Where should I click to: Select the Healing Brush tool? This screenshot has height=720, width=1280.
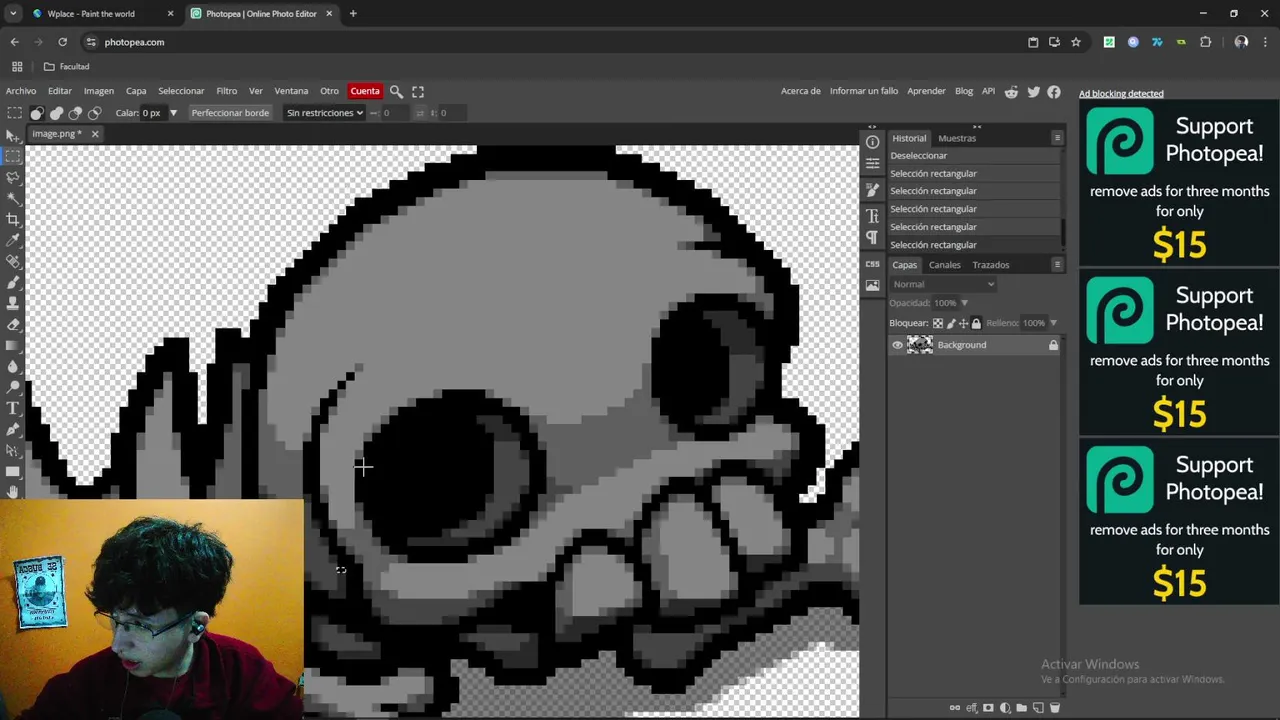pos(13,261)
